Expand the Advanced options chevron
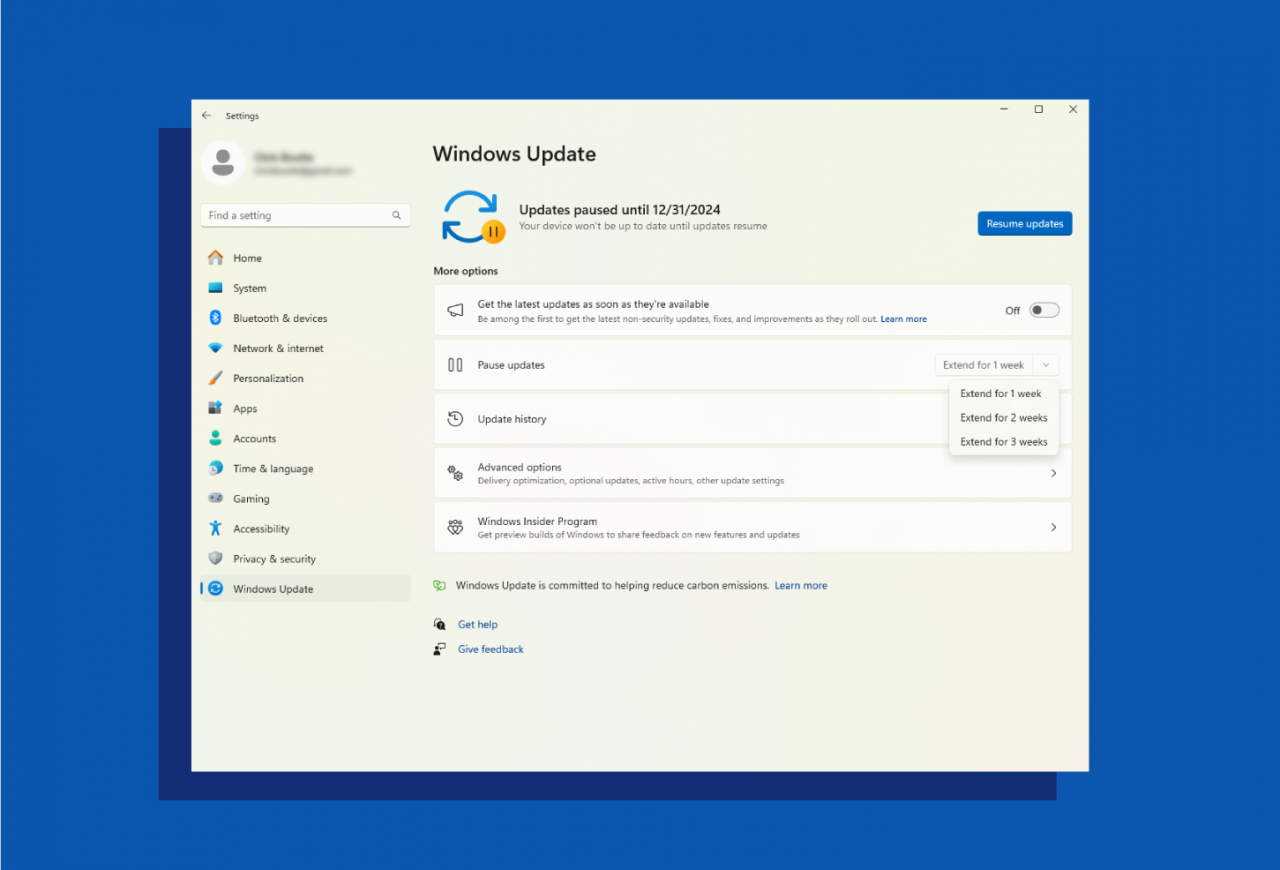 click(1053, 473)
